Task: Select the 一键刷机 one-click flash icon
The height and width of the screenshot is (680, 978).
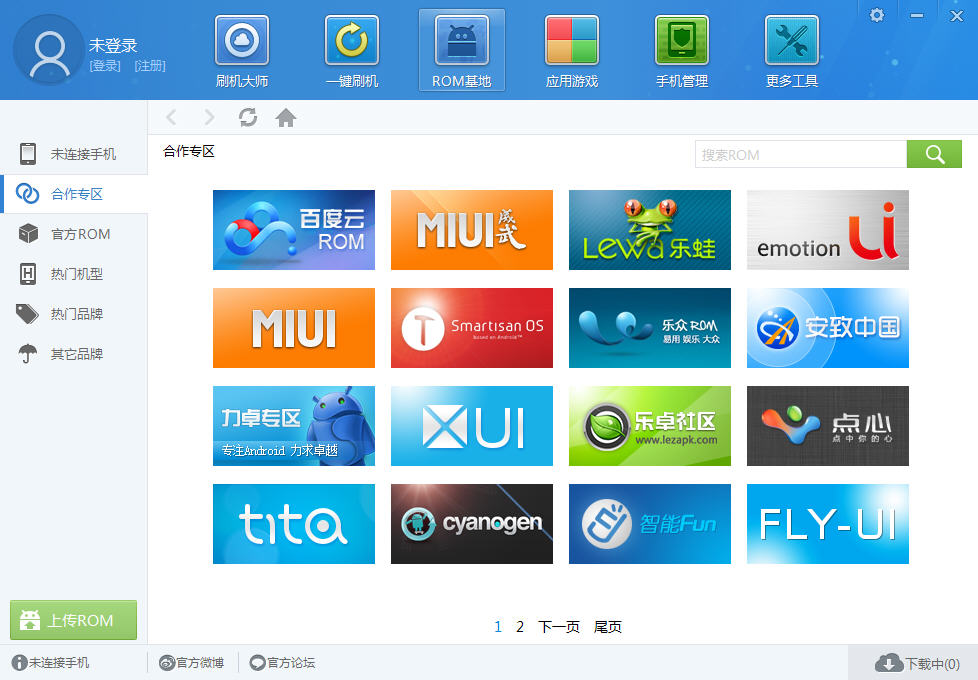Action: click(352, 42)
